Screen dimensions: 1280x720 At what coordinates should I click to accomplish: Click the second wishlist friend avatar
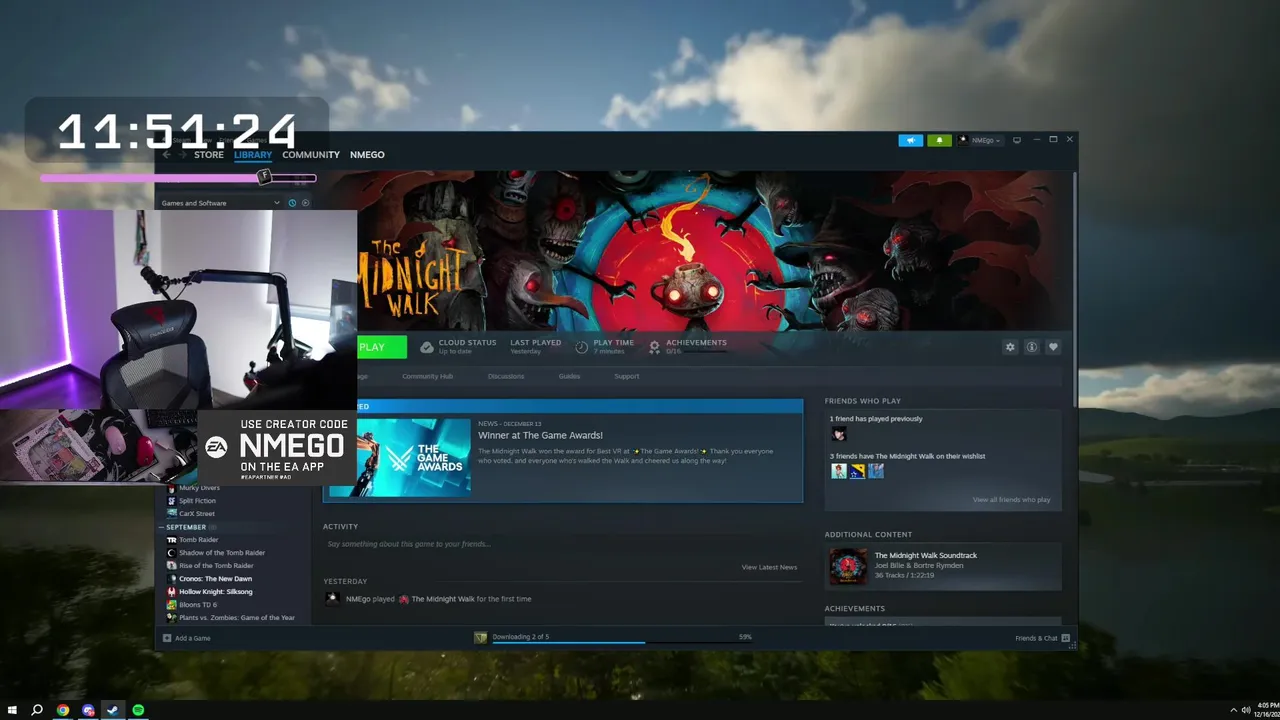[857, 471]
